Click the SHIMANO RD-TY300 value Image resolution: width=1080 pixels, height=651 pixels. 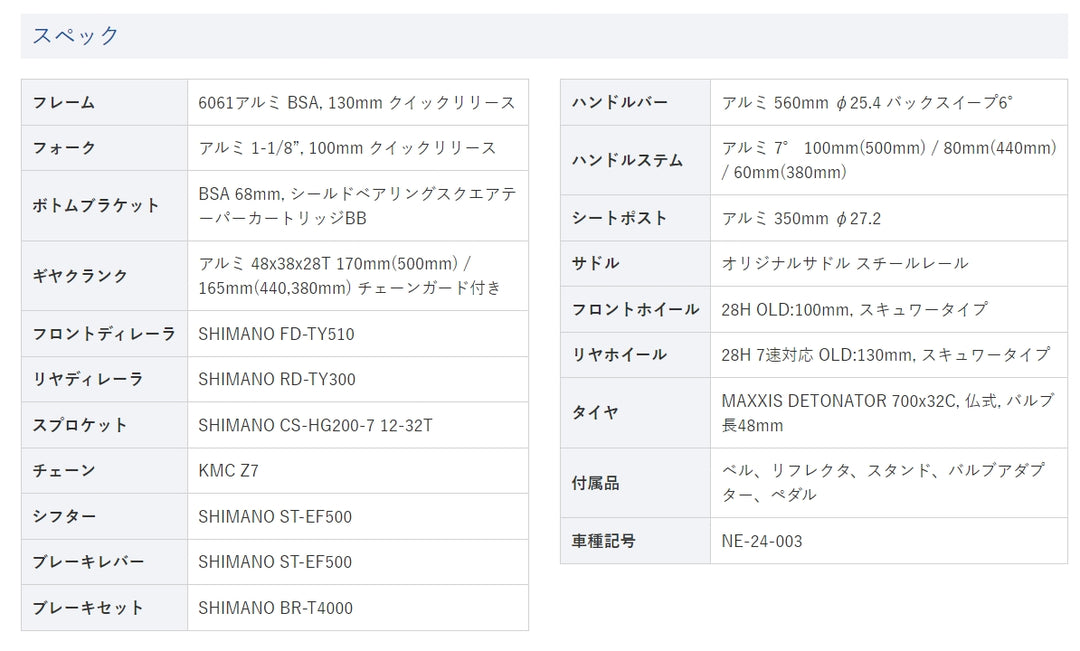tap(276, 379)
